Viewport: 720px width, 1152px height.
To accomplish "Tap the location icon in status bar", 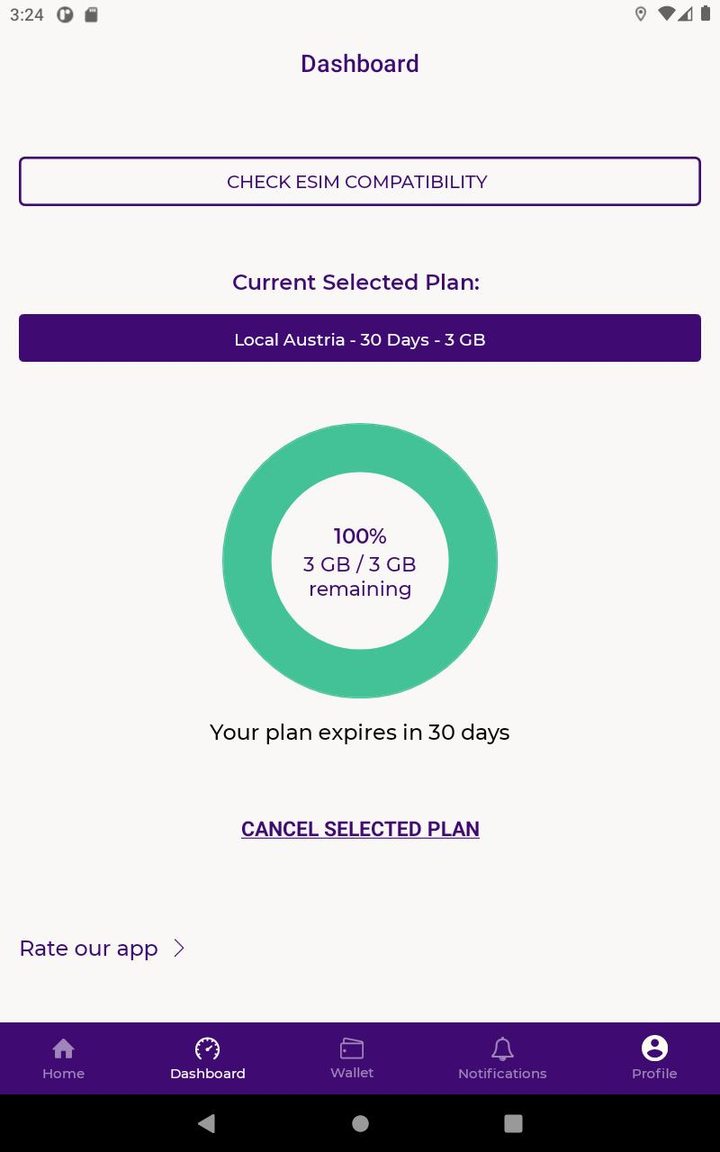I will pyautogui.click(x=641, y=14).
